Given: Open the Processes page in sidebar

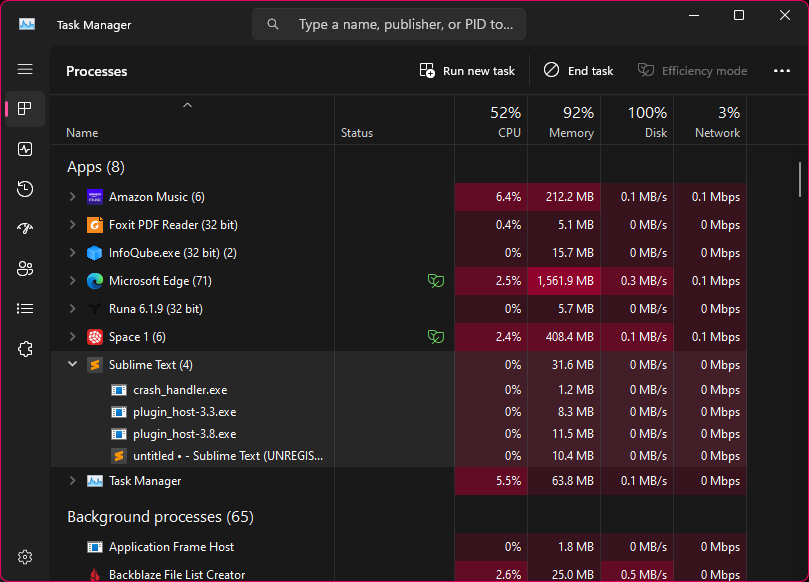Looking at the screenshot, I should [25, 109].
